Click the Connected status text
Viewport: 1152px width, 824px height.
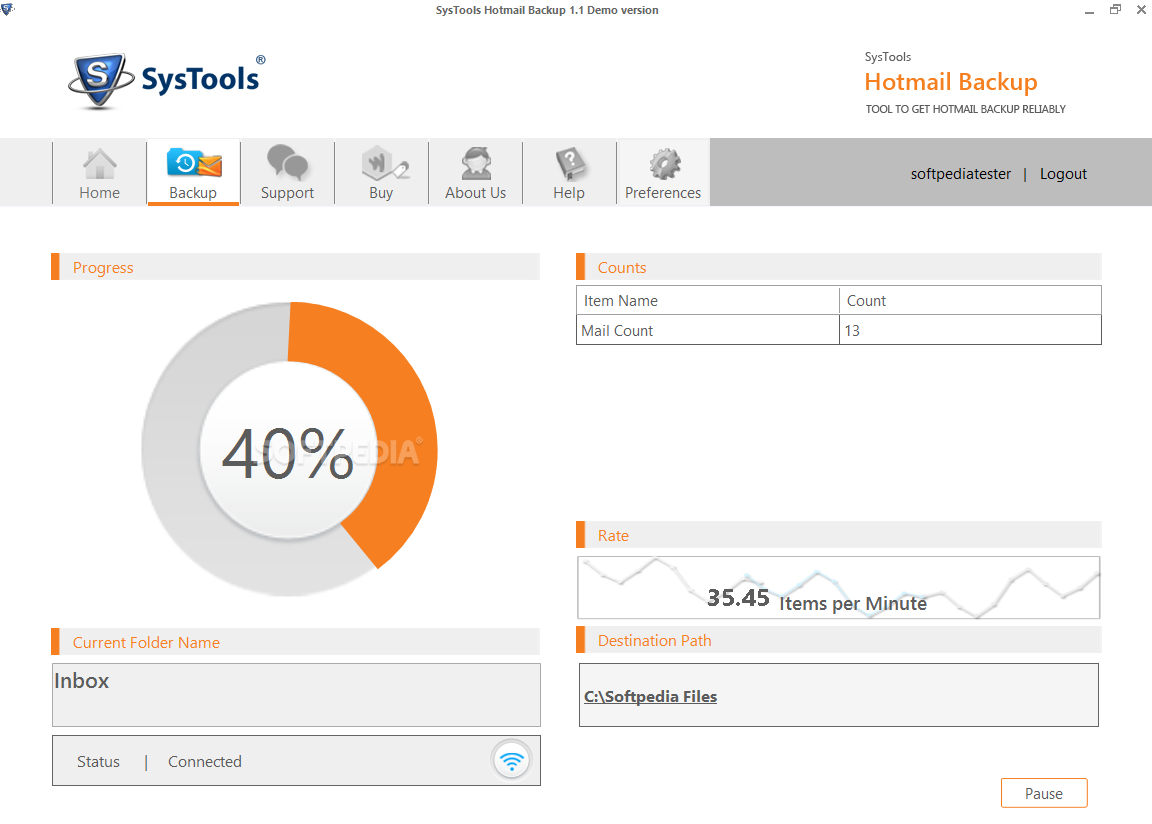pos(204,762)
